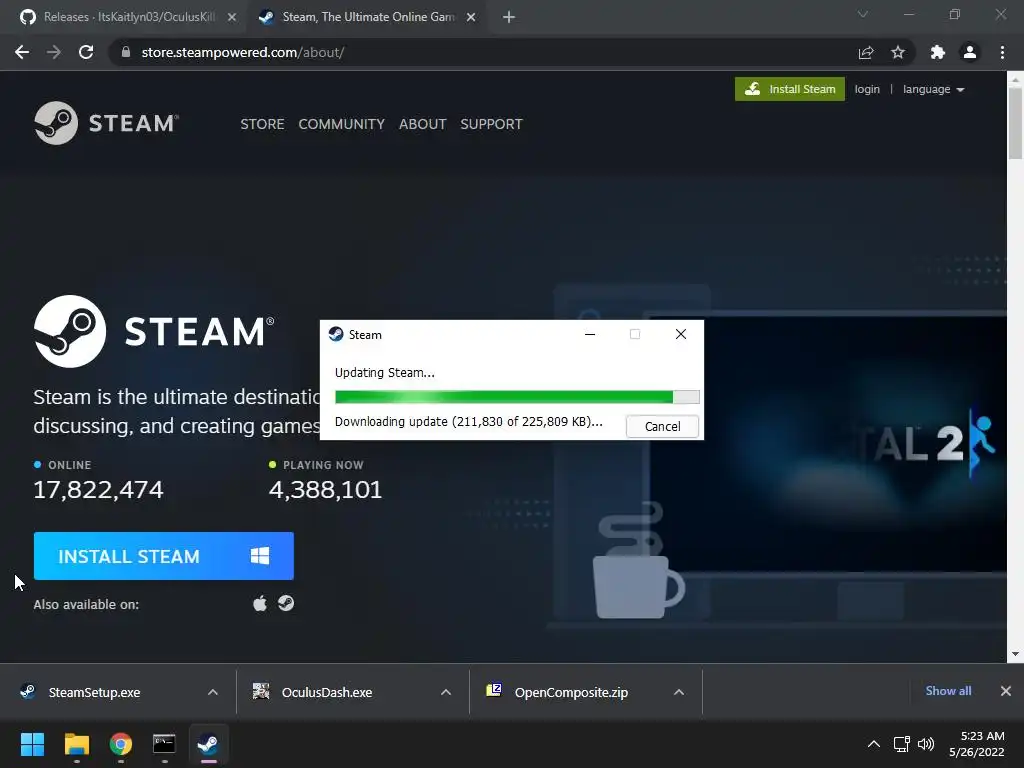Open Chrome's three-dot menu
This screenshot has height=768, width=1024.
click(1002, 52)
